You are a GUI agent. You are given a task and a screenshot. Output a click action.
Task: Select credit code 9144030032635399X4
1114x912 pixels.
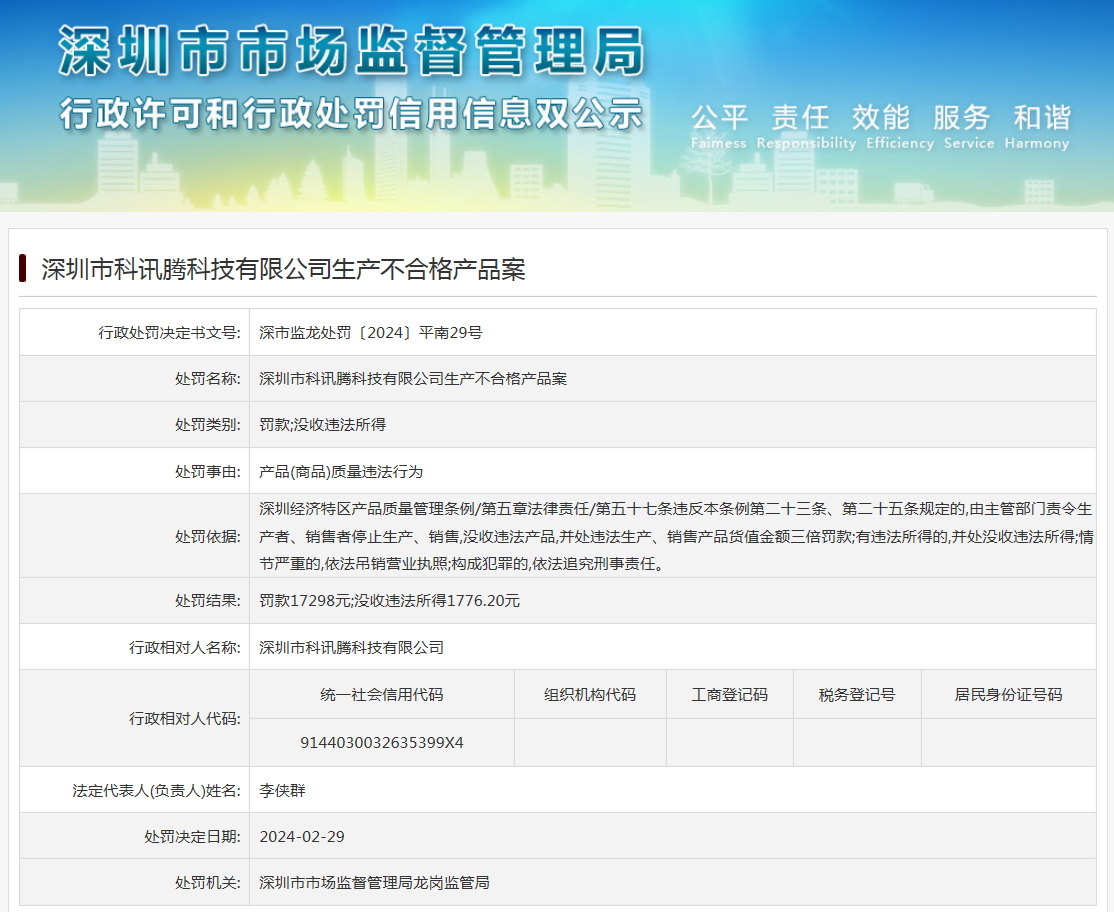click(382, 743)
